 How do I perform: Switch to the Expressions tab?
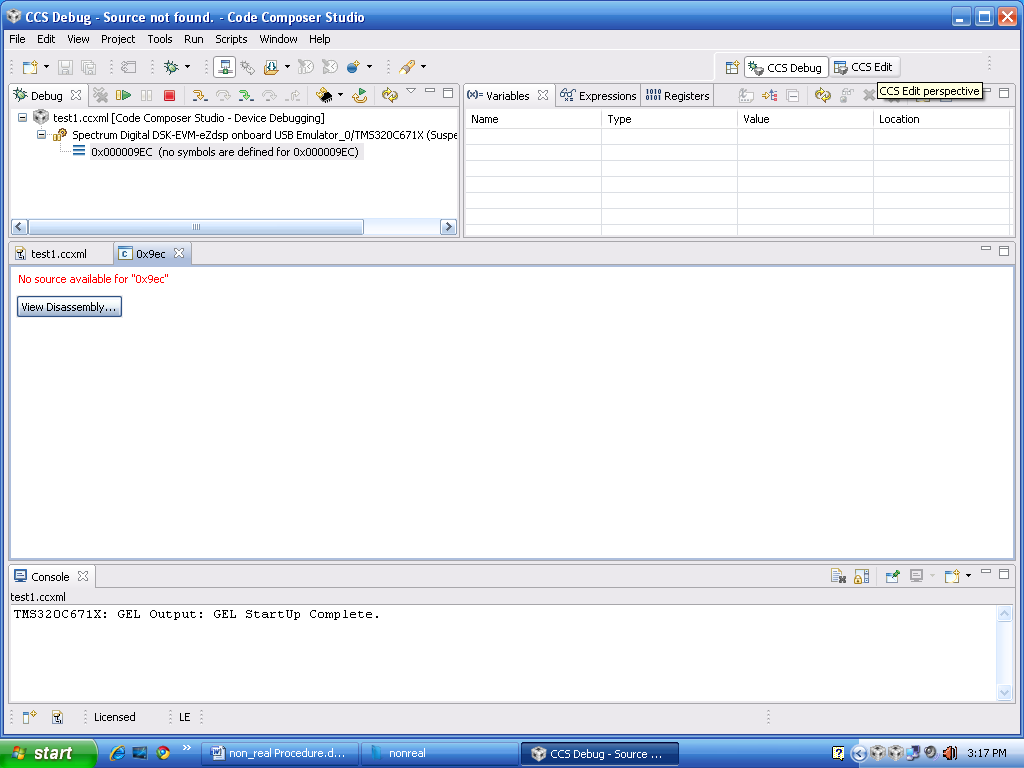point(598,96)
